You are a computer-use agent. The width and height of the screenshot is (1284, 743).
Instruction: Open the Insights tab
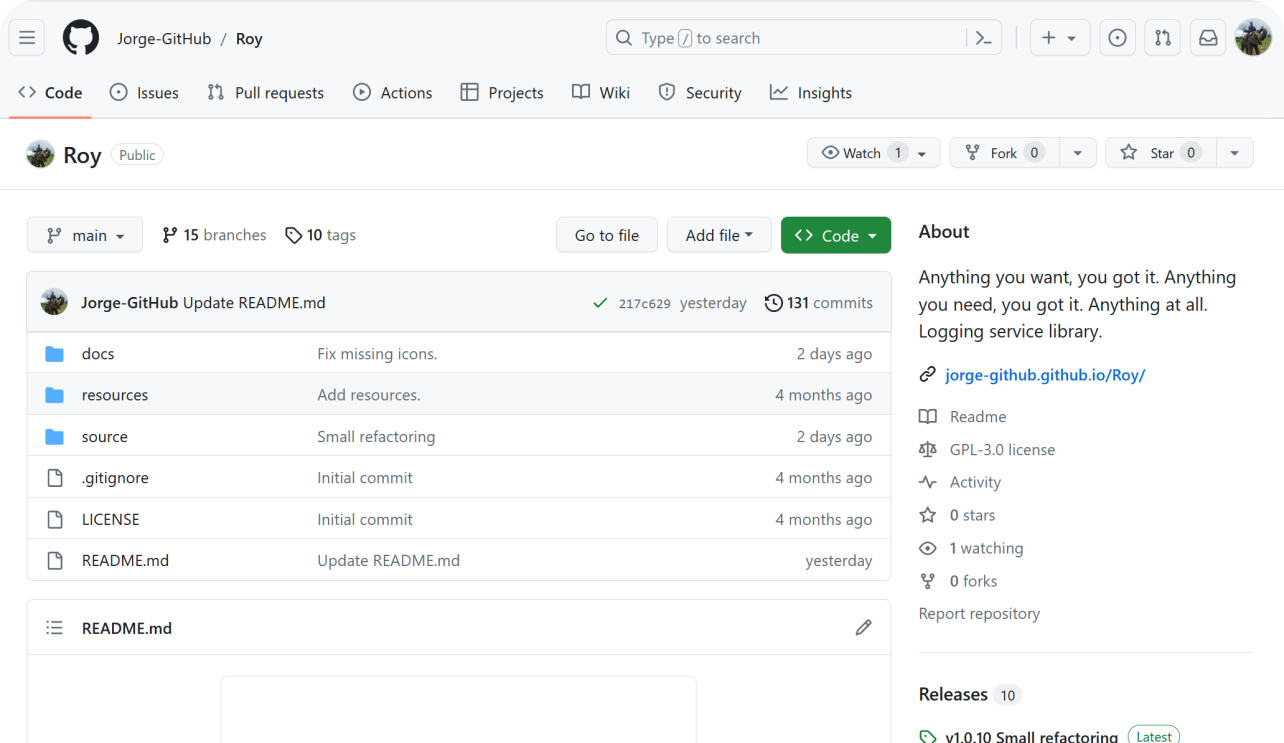tap(811, 93)
